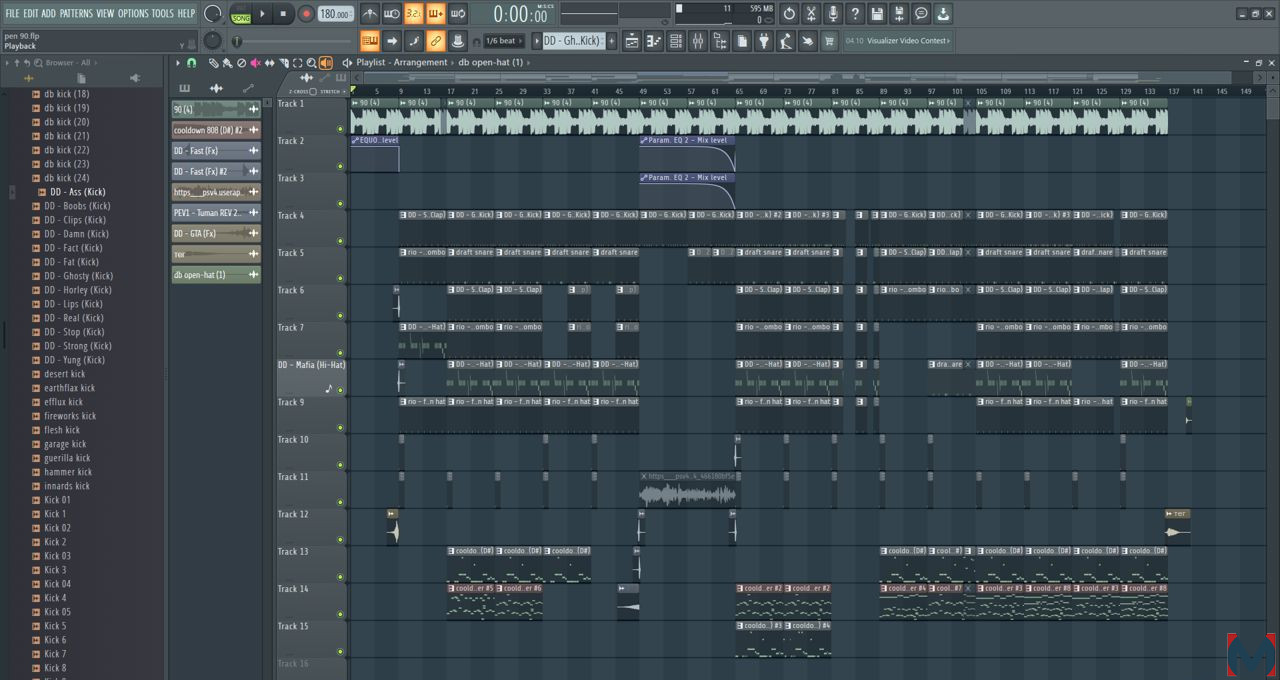The width and height of the screenshot is (1280, 680).
Task: Open the Playlist - Arrangement dropdown
Action: pyautogui.click(x=402, y=63)
